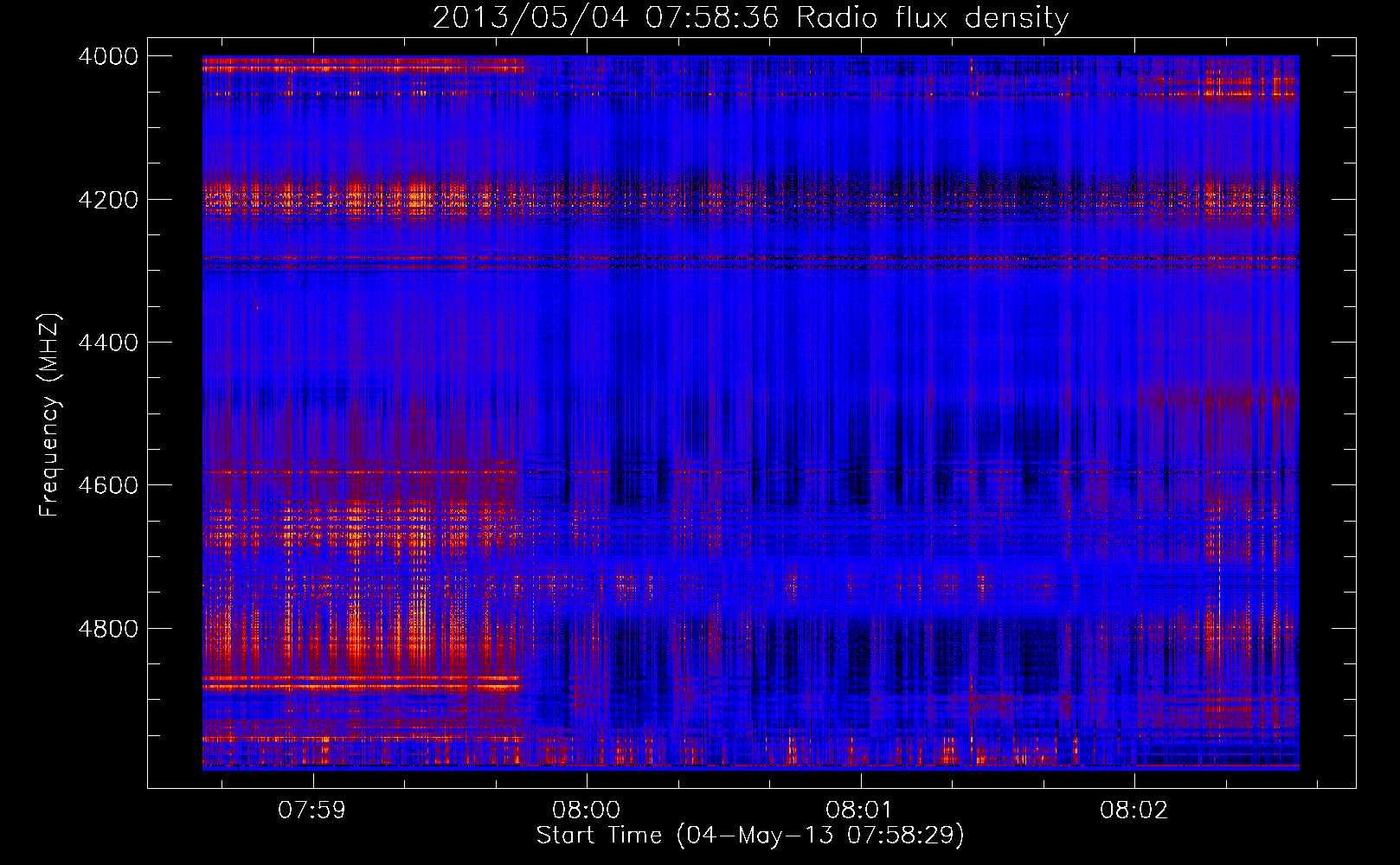Click the plot title "Radio flux density"
Image resolution: width=1400 pixels, height=865 pixels.
(x=932, y=17)
